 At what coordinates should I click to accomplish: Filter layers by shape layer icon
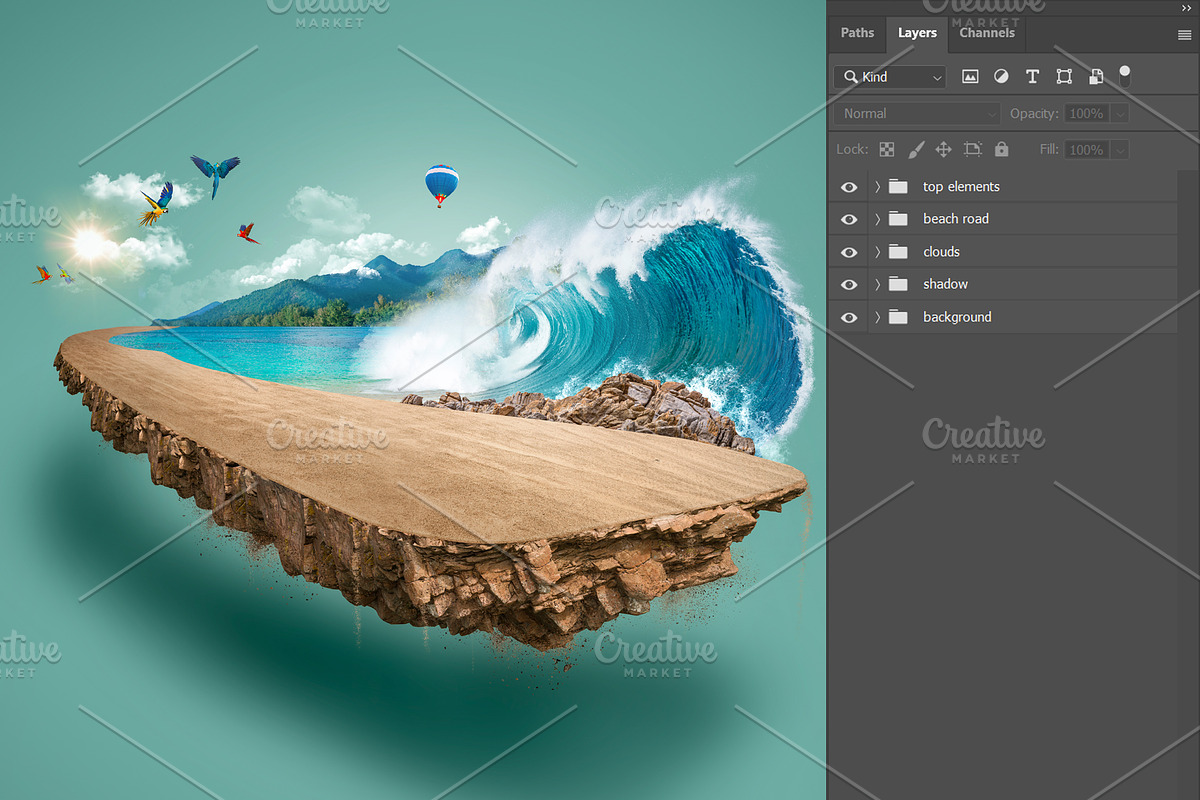[1064, 77]
